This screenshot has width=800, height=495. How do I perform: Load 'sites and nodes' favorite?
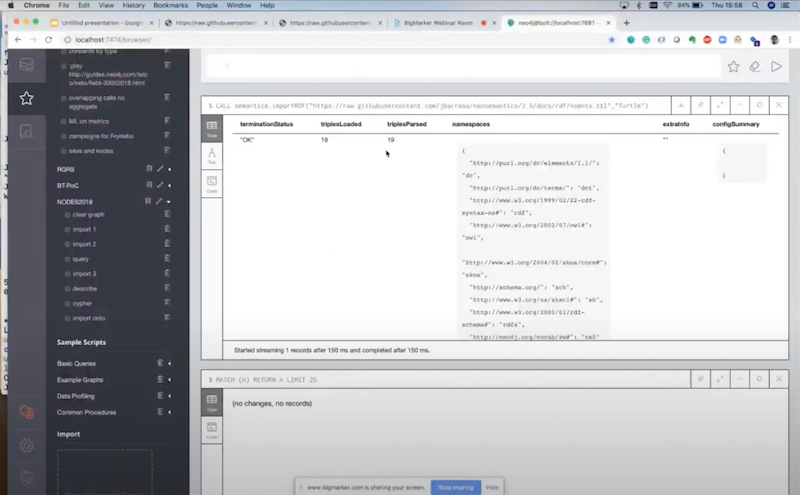(91, 151)
